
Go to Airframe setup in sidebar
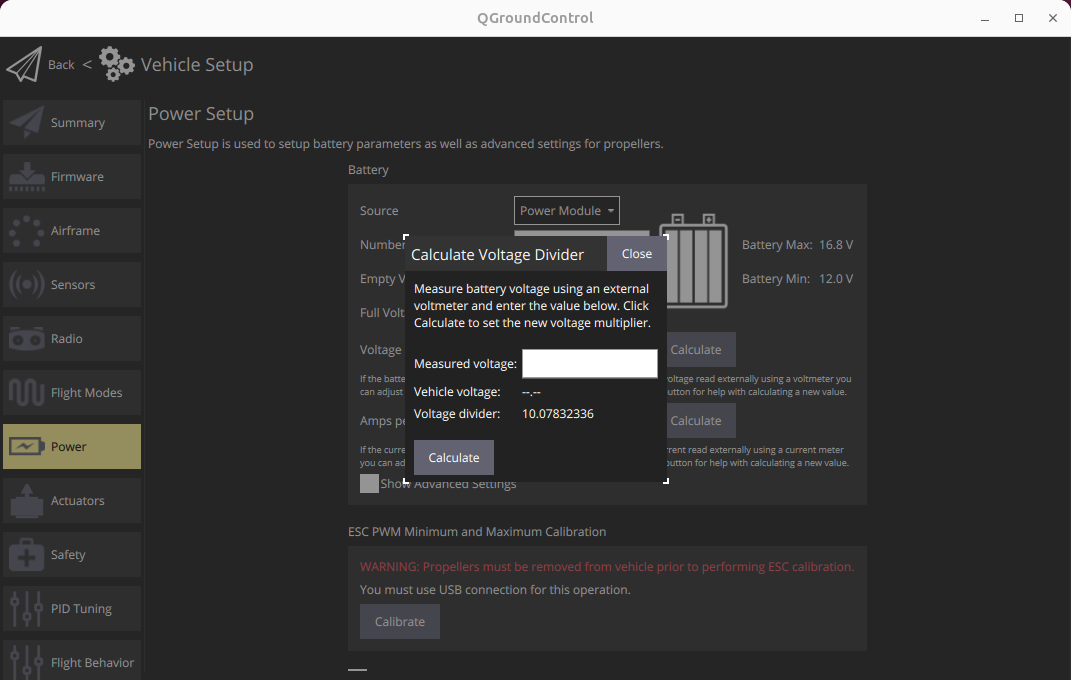pos(72,231)
